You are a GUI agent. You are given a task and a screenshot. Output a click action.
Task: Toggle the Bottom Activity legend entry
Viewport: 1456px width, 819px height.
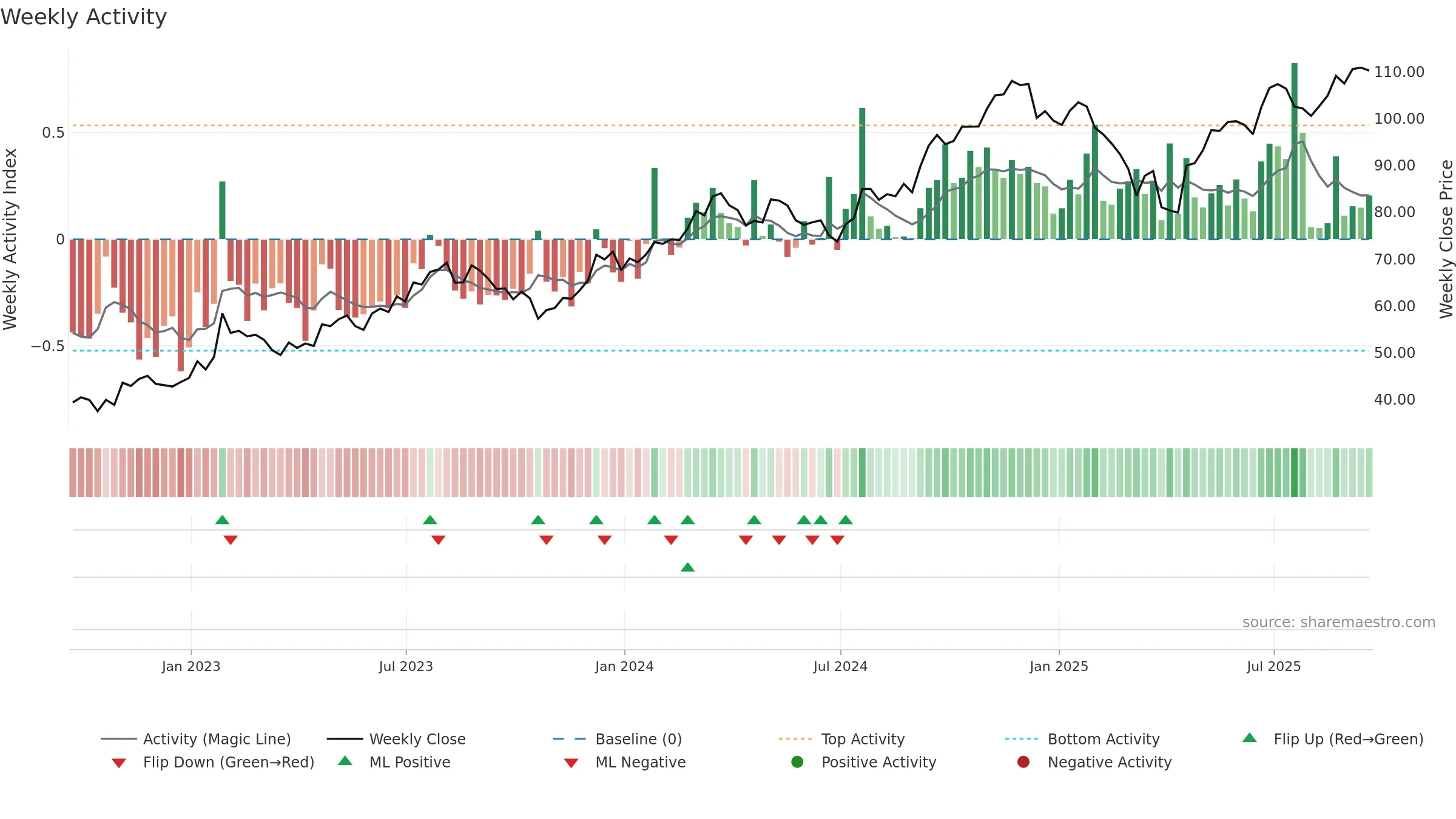pos(1082,739)
